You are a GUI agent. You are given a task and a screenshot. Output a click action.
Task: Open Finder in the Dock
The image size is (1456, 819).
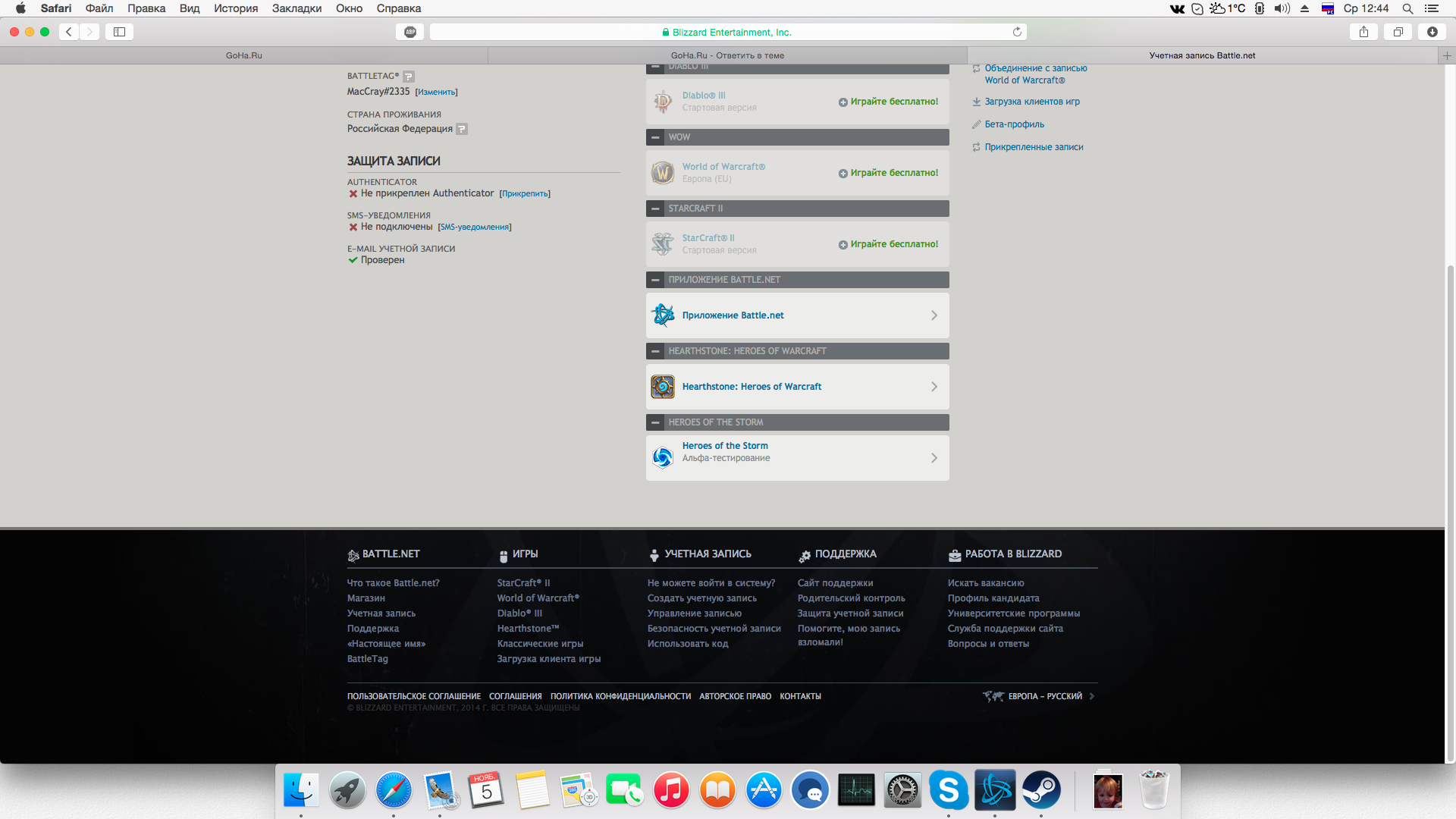[301, 790]
